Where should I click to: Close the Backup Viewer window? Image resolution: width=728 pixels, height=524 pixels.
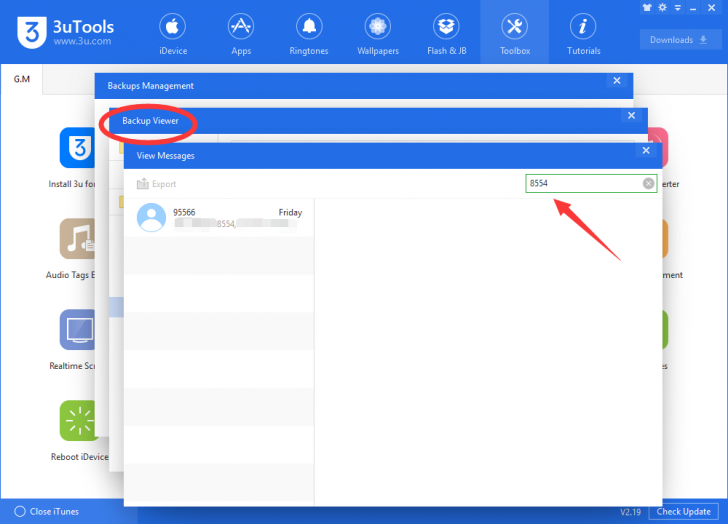tap(631, 116)
